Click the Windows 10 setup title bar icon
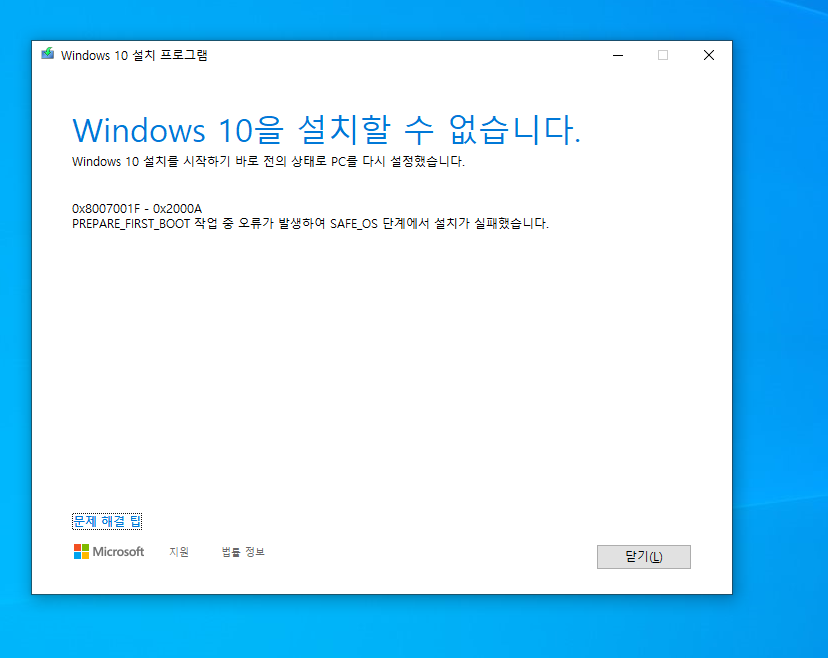The width and height of the screenshot is (828, 658). (x=48, y=54)
